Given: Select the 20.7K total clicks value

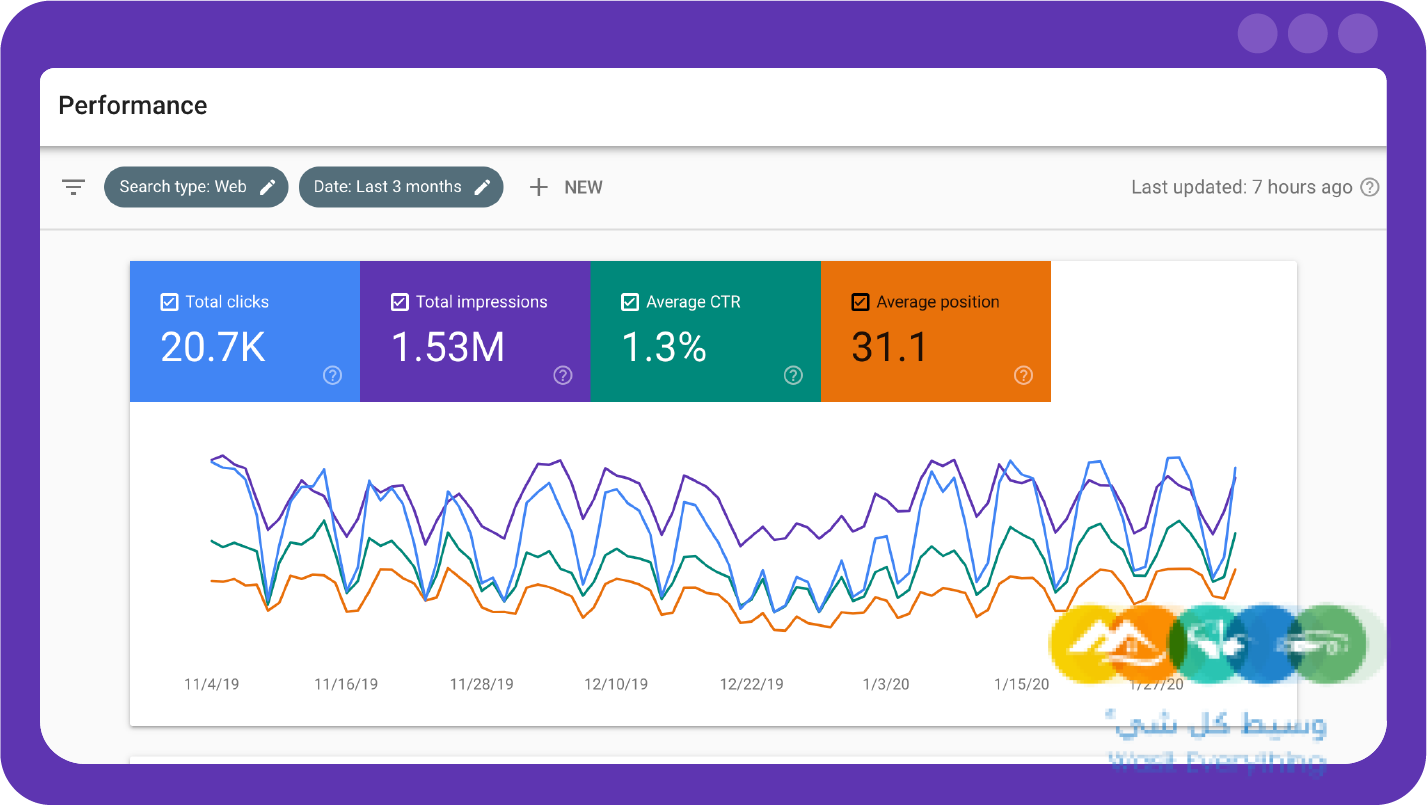Looking at the screenshot, I should click(213, 347).
